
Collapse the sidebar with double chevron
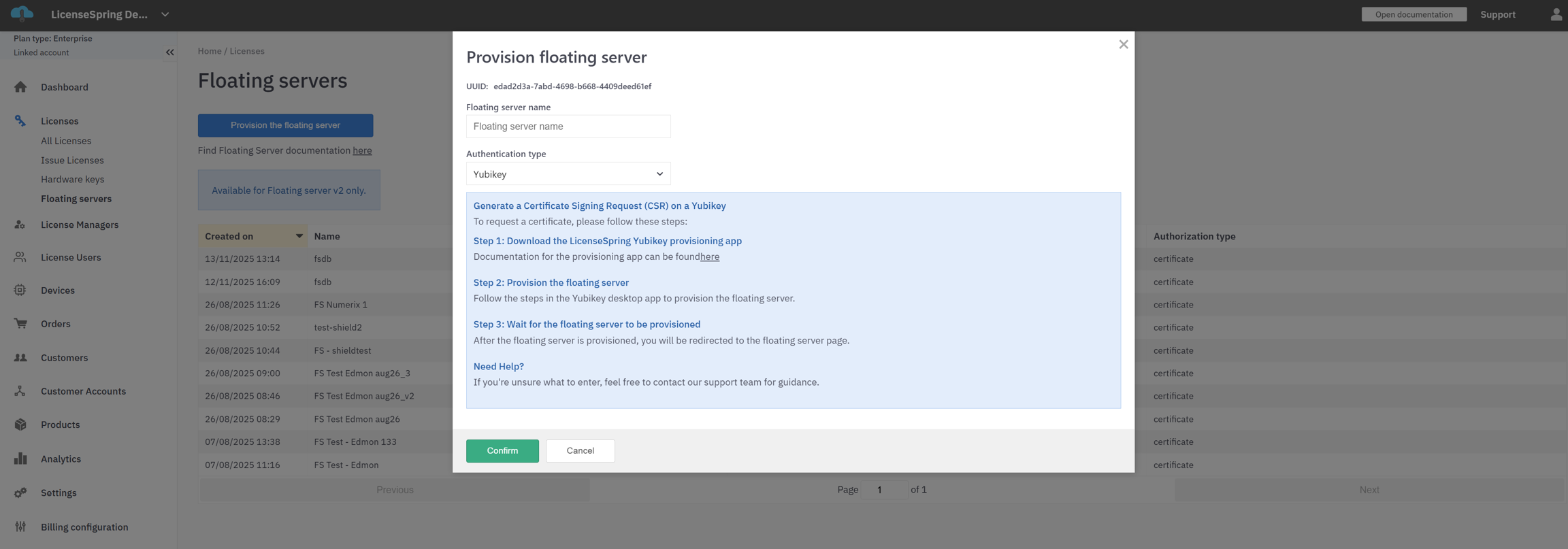click(x=169, y=52)
